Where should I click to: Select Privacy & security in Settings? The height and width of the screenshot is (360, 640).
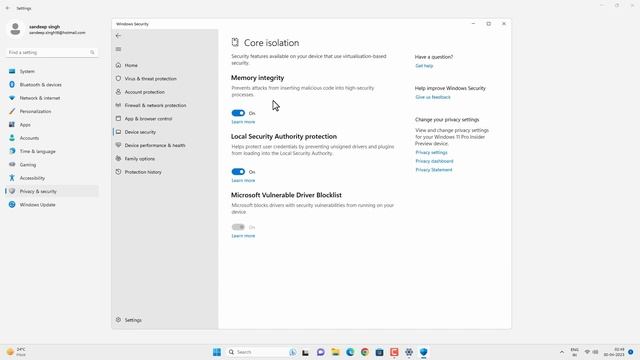tap(52, 191)
